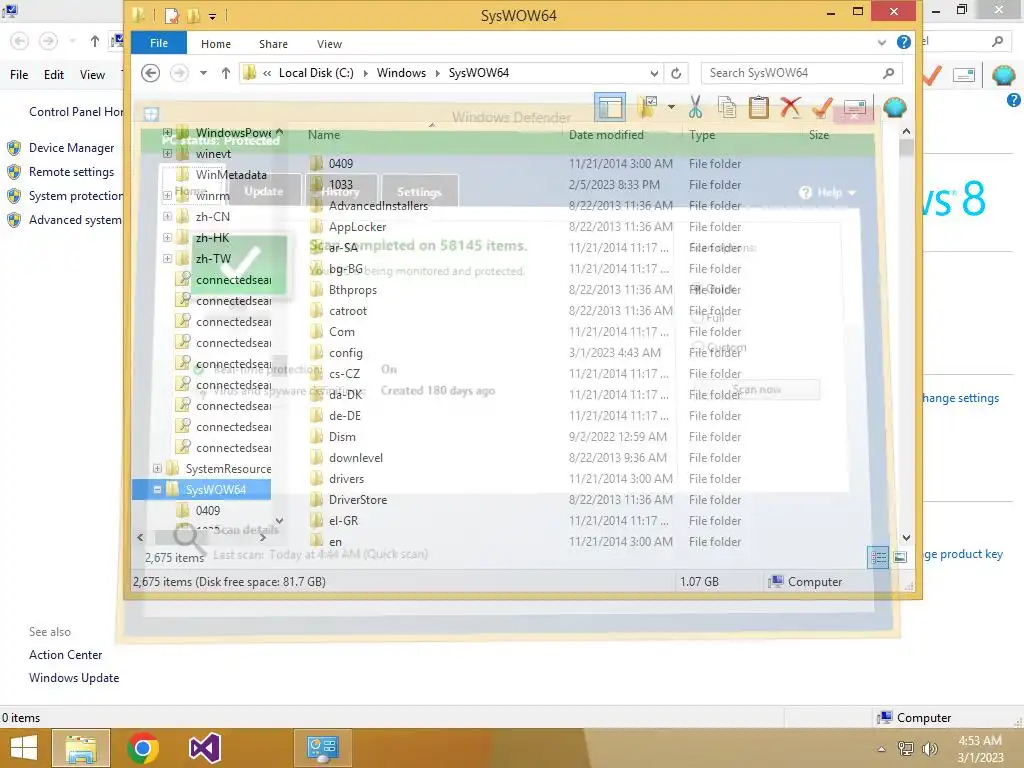The height and width of the screenshot is (768, 1024).
Task: Refresh the SysWOW64 folder view
Action: coord(676,73)
